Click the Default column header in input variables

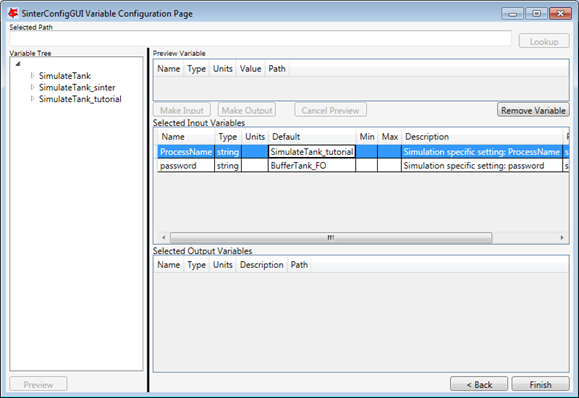tap(312, 137)
